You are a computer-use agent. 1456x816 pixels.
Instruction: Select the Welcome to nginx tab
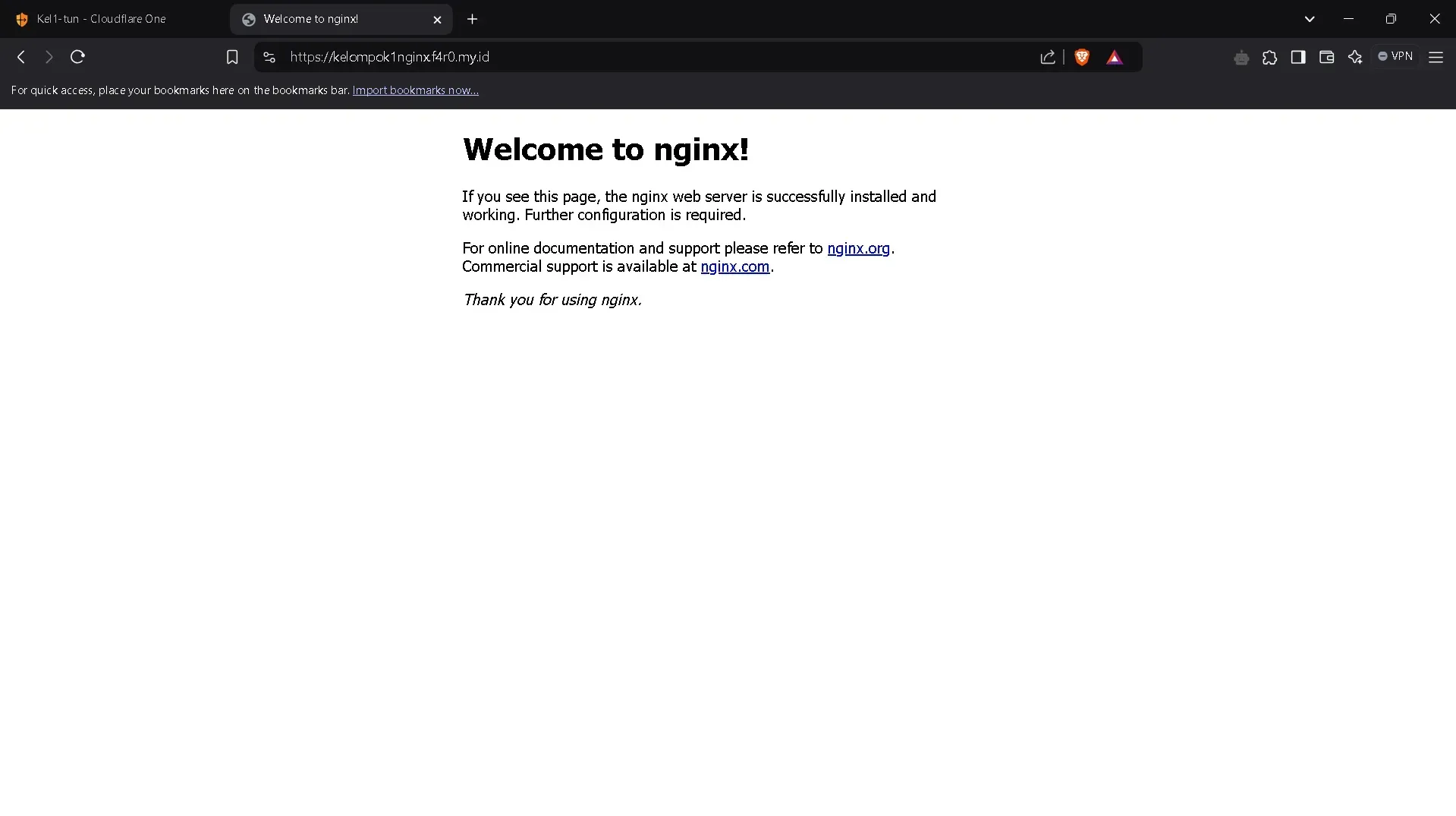[326, 19]
